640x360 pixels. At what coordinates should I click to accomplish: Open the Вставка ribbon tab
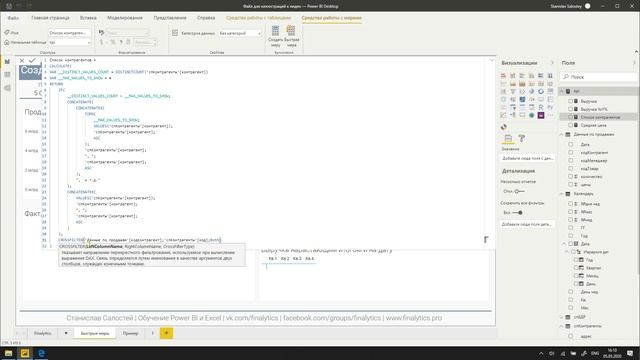(x=88, y=18)
